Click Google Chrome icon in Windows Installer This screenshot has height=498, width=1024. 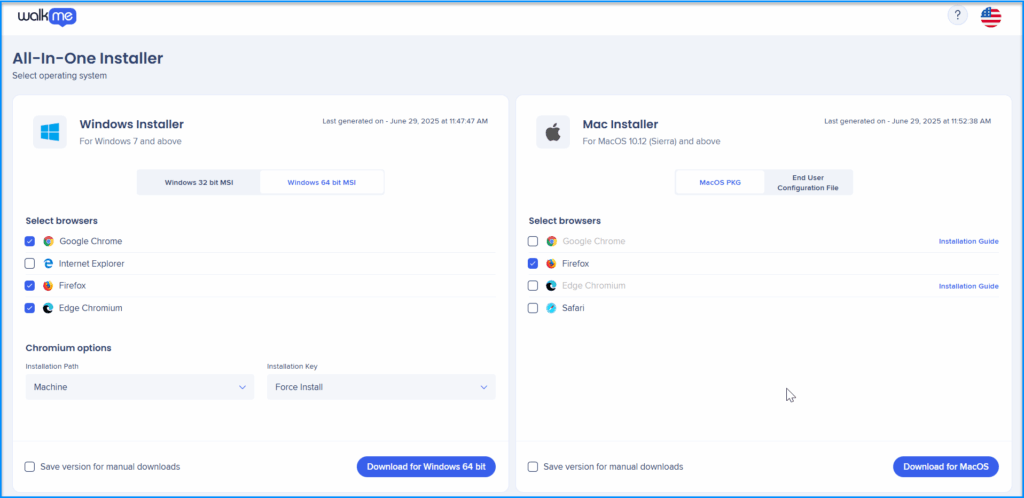[x=48, y=241]
